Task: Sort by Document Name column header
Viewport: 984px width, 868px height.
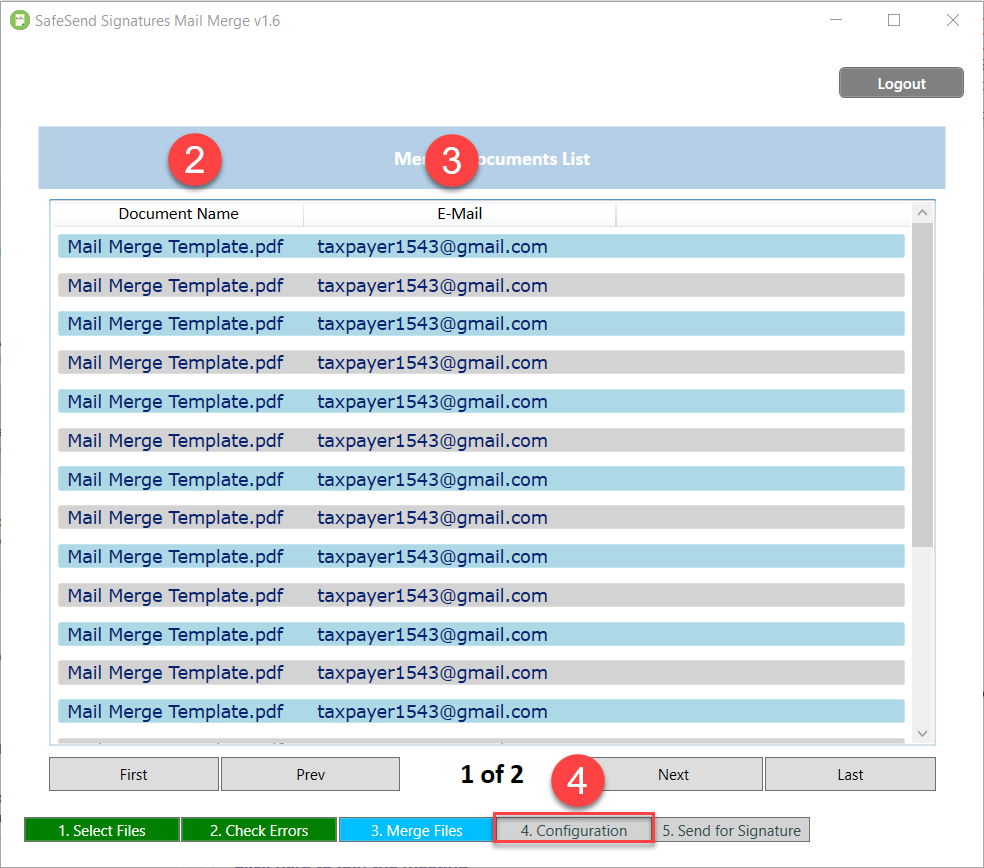Action: click(178, 213)
